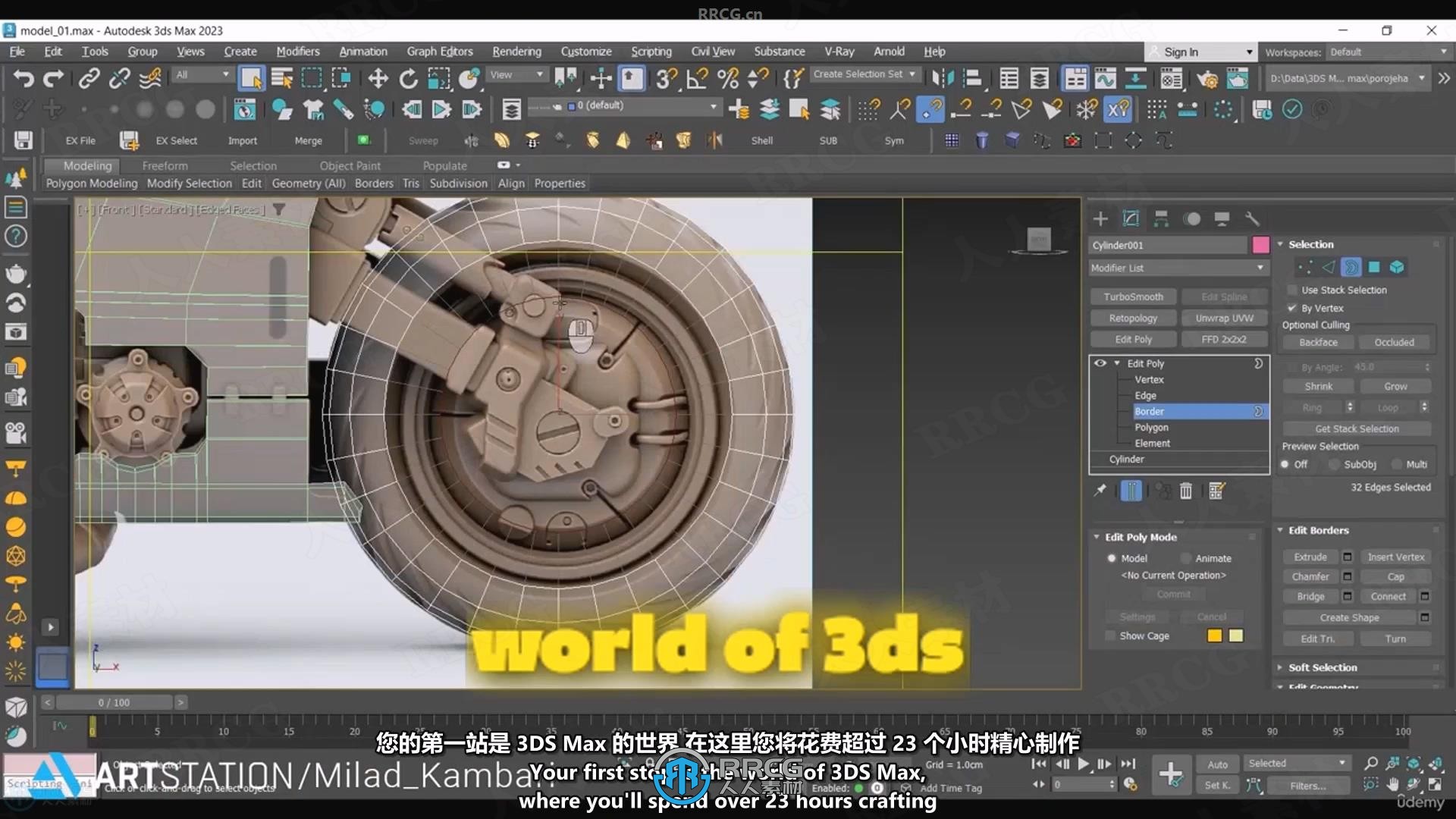The height and width of the screenshot is (819, 1456).
Task: Click the viewport filter funnel icon
Action: tap(279, 209)
